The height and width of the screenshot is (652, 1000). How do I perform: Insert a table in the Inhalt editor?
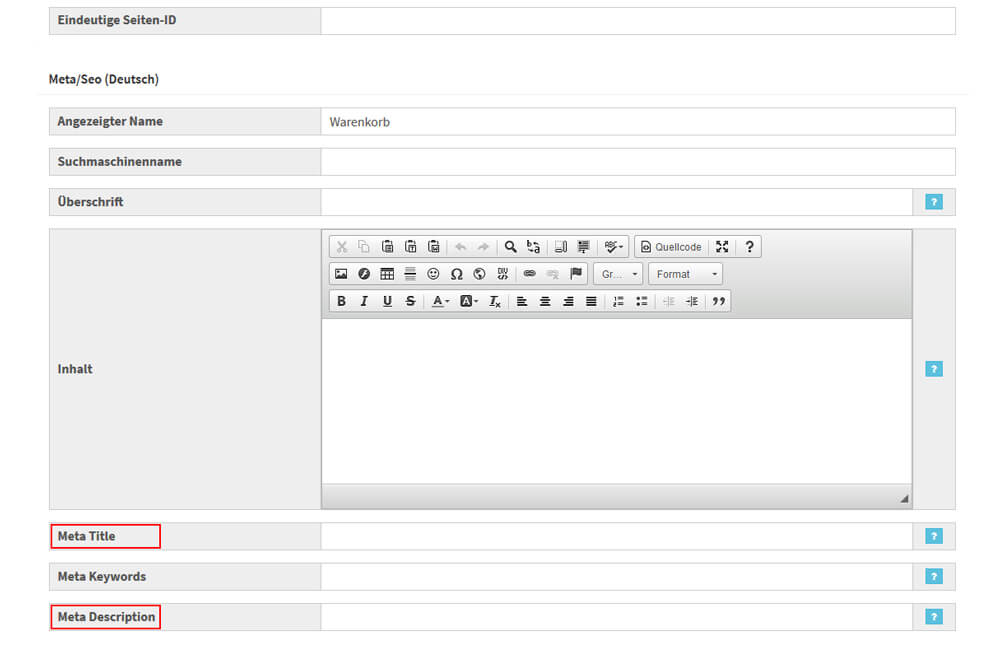tap(387, 274)
